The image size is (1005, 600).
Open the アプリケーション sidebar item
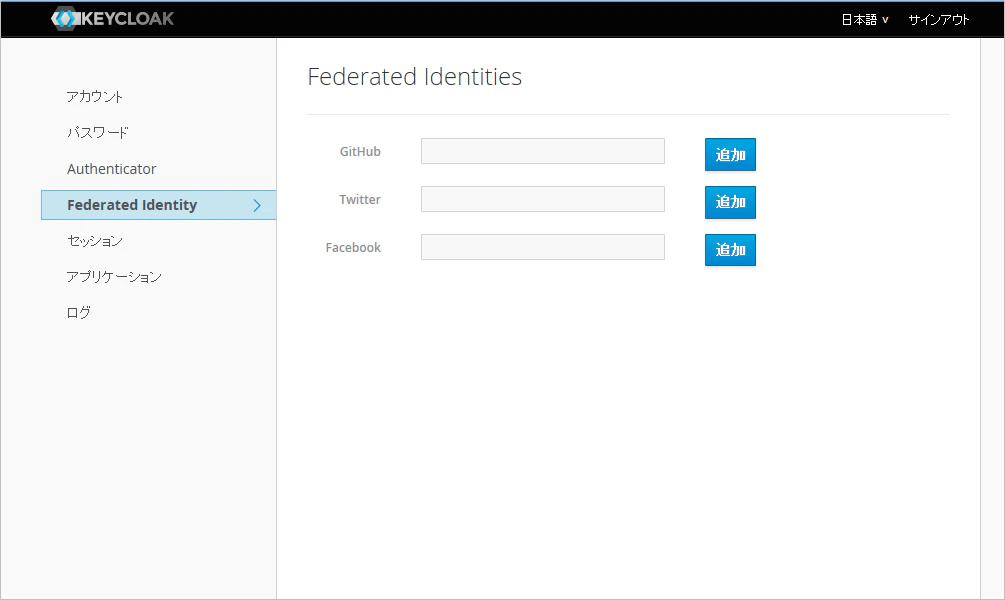coord(114,277)
